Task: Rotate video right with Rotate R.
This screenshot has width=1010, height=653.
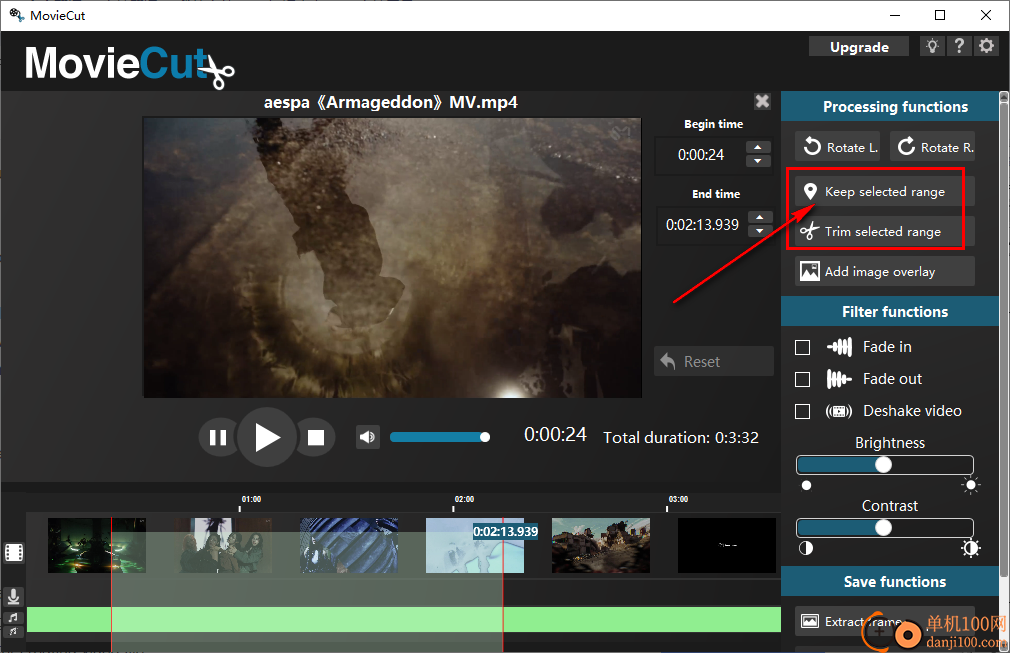Action: pyautogui.click(x=932, y=147)
